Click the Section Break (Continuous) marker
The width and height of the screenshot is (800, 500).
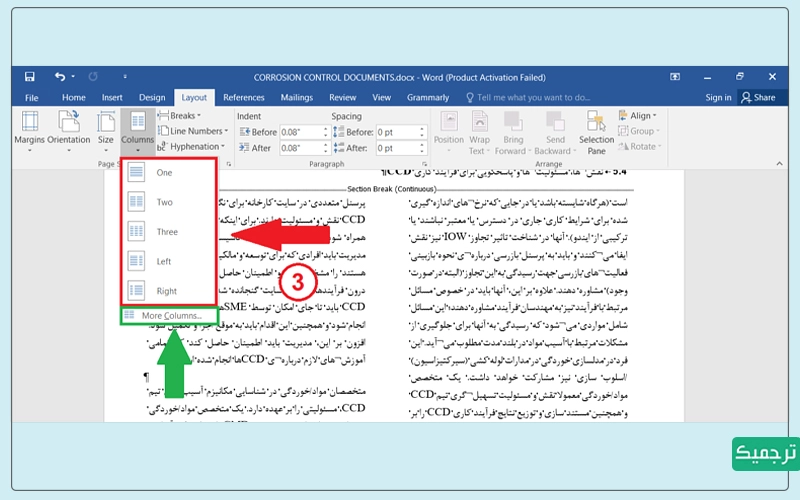click(391, 189)
